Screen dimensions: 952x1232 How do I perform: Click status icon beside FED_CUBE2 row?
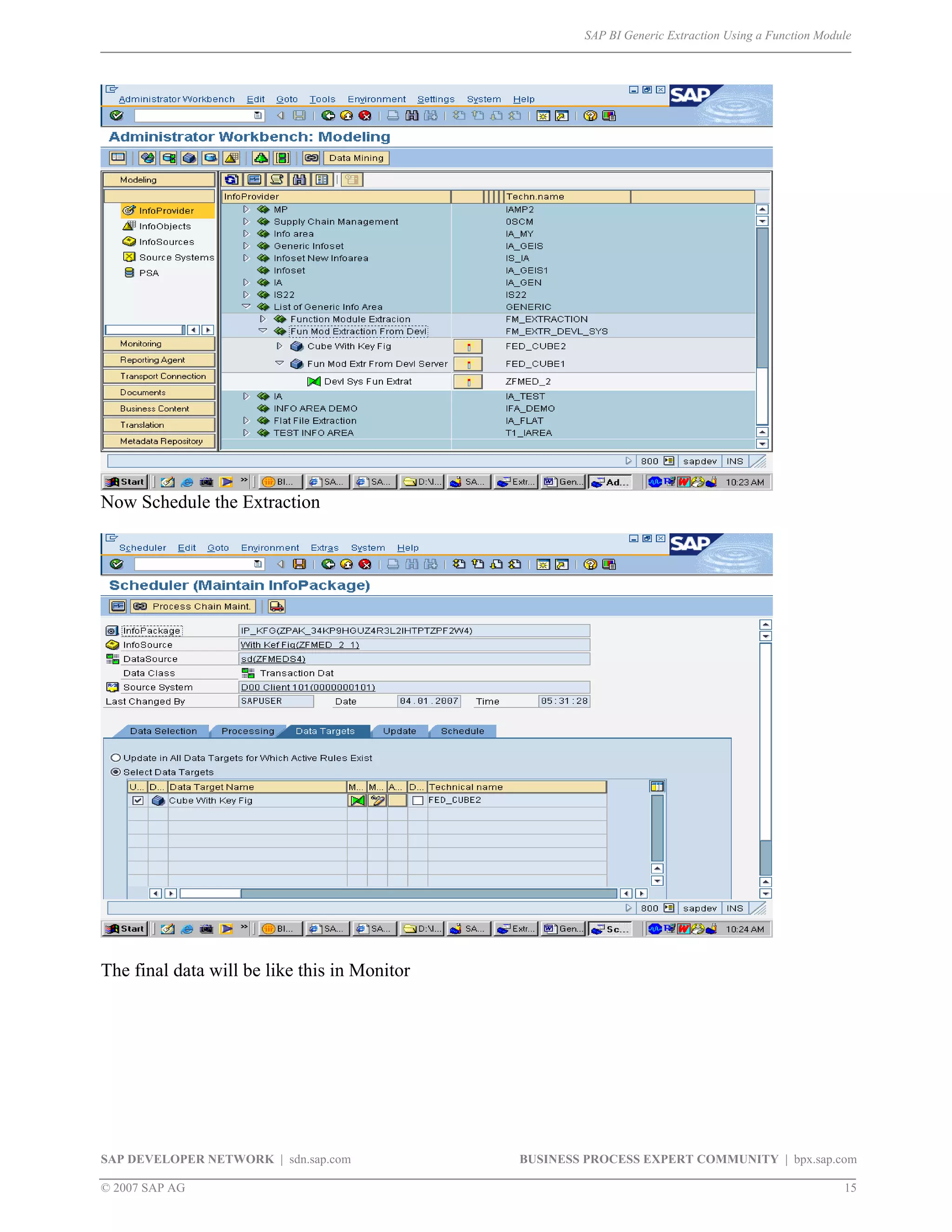click(x=468, y=346)
